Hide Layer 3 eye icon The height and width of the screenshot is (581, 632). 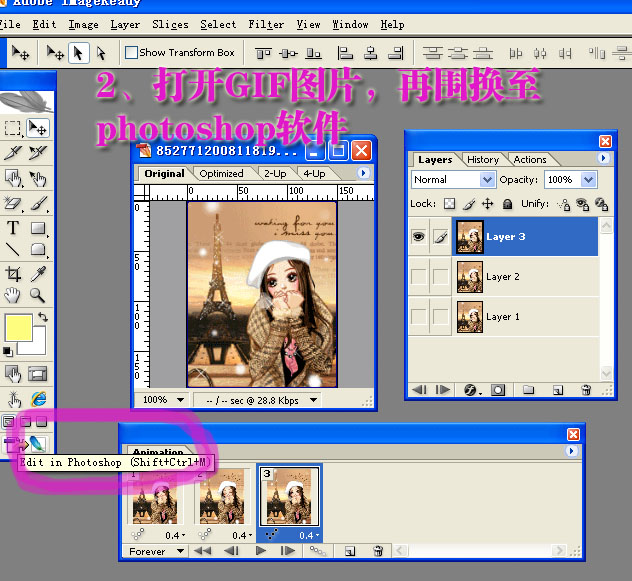(419, 236)
